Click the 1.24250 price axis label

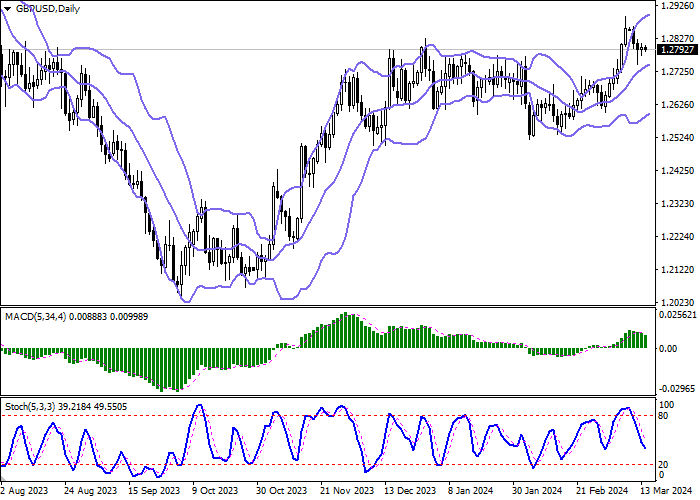[x=677, y=170]
